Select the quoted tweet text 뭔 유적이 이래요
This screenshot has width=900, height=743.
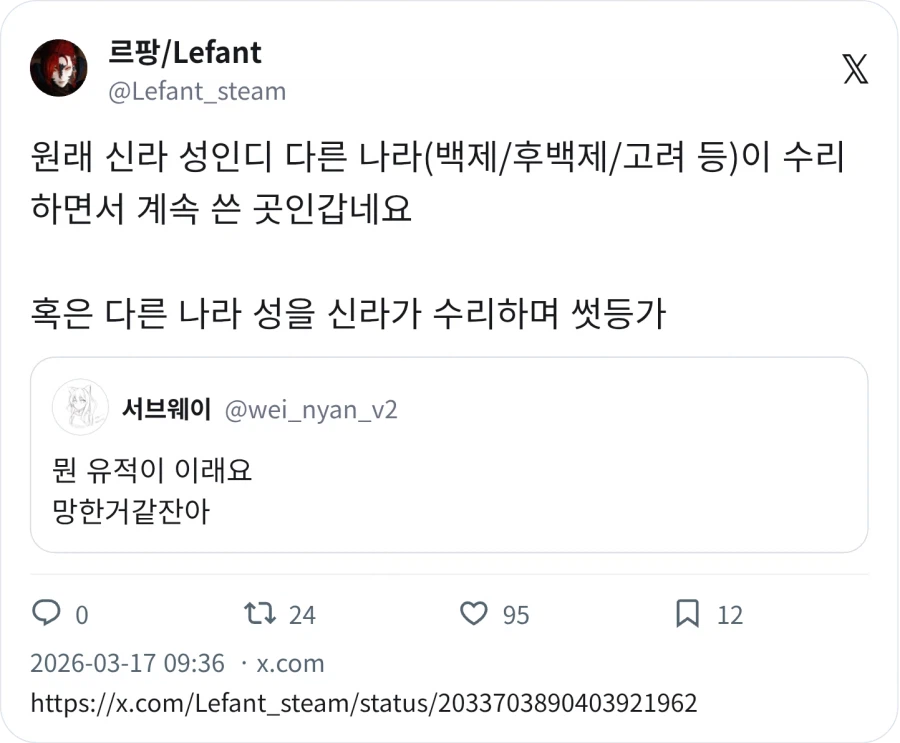150,470
